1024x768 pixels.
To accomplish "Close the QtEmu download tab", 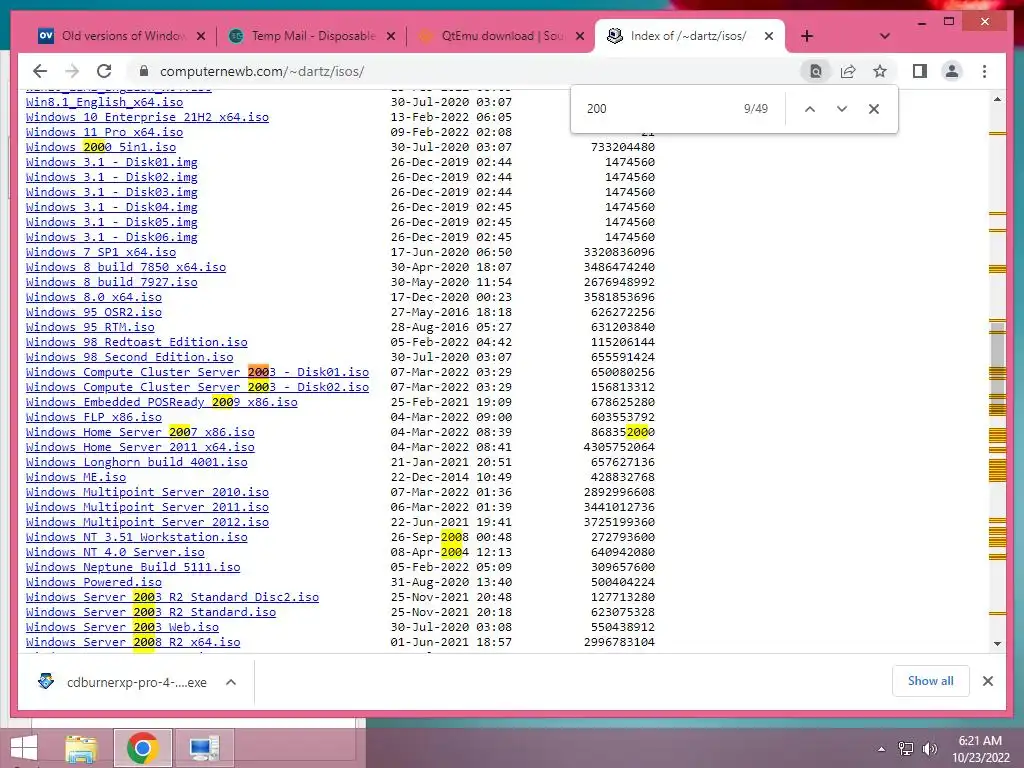I will click(579, 36).
